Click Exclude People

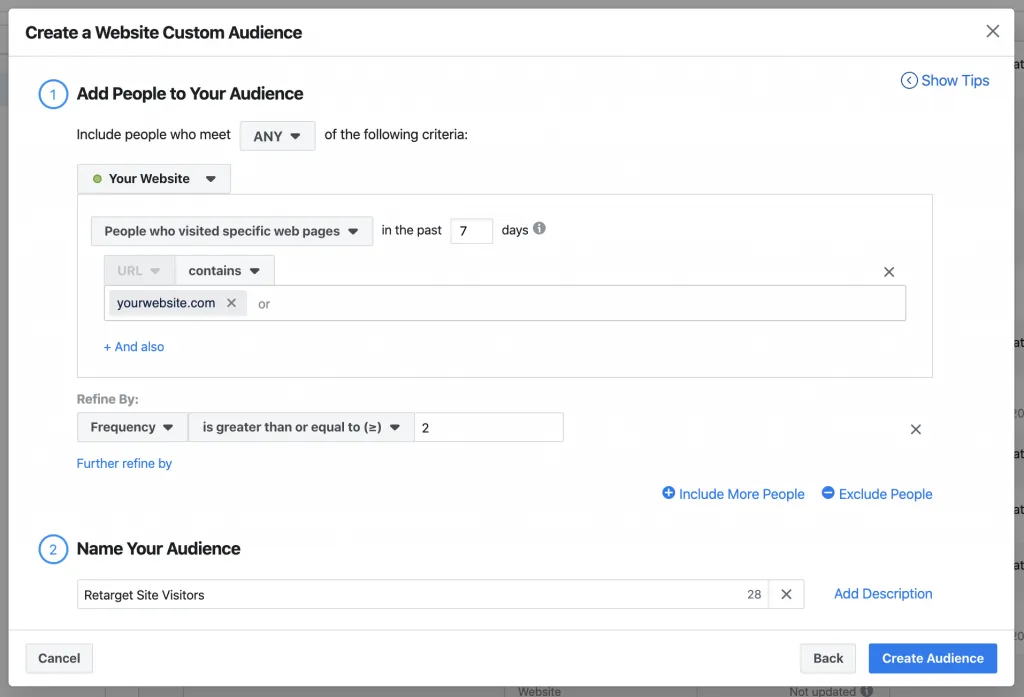tap(877, 494)
